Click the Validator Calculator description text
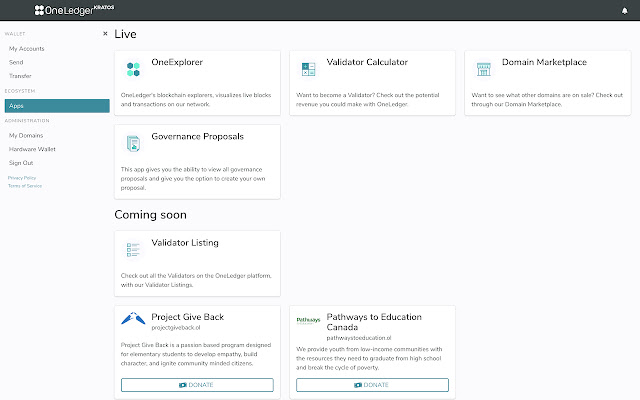640x400 pixels. pos(368,100)
